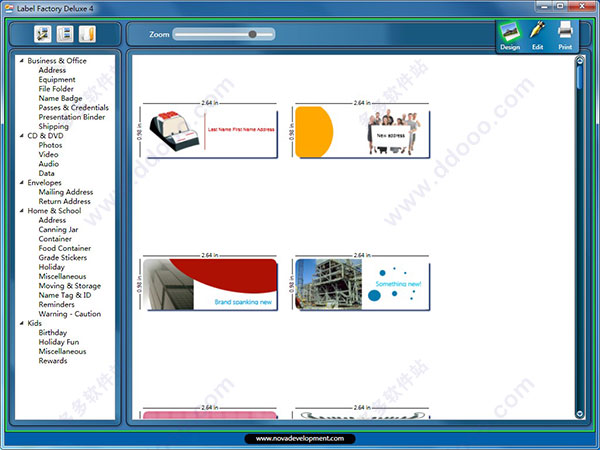Image resolution: width=600 pixels, height=450 pixels.
Task: Collapse the Kids category
Action: tap(22, 323)
